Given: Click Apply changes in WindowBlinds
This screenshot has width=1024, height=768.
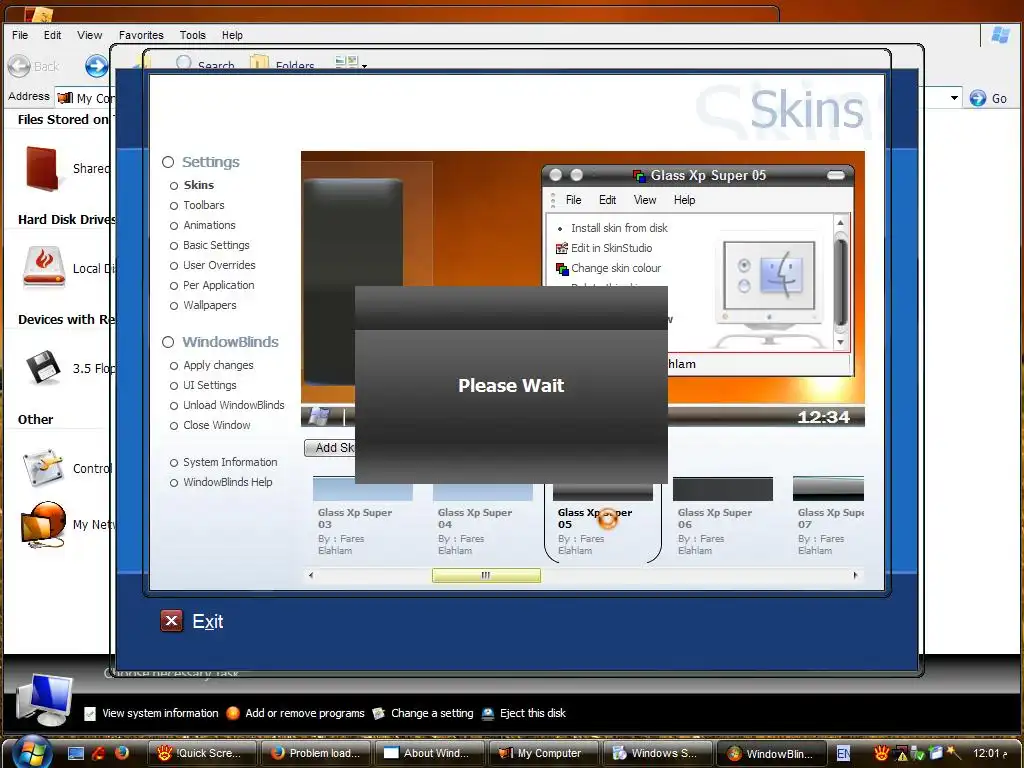Looking at the screenshot, I should 218,366.
